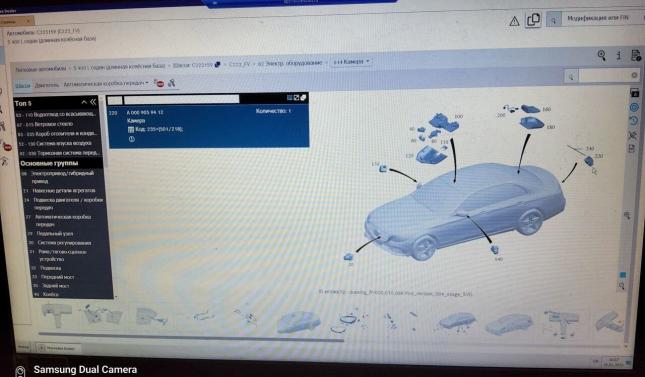Select the Шасси tab
Image resolution: width=645 pixels, height=377 pixels.
coord(23,85)
